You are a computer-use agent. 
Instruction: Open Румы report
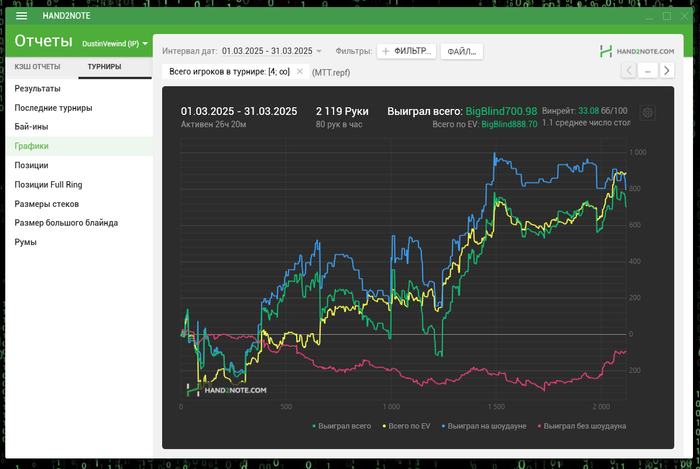[79, 242]
